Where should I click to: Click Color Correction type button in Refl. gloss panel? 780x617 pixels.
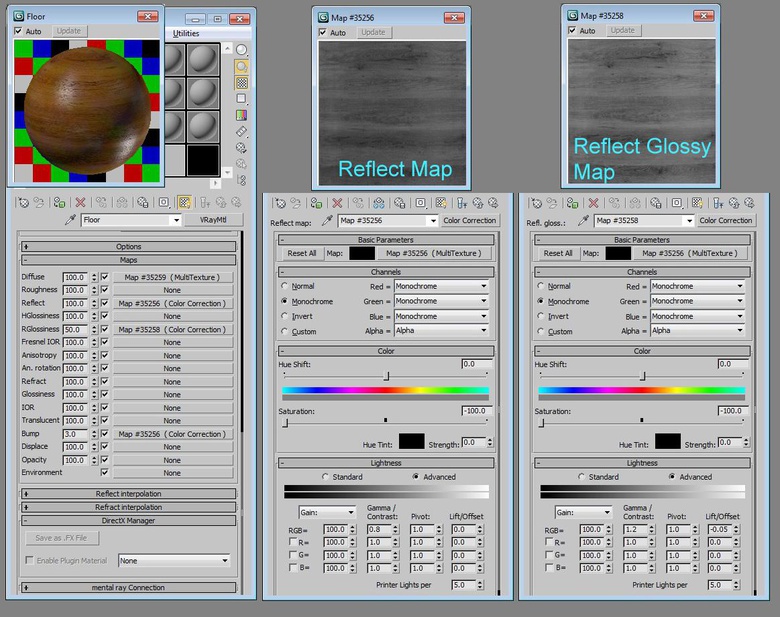[x=726, y=220]
